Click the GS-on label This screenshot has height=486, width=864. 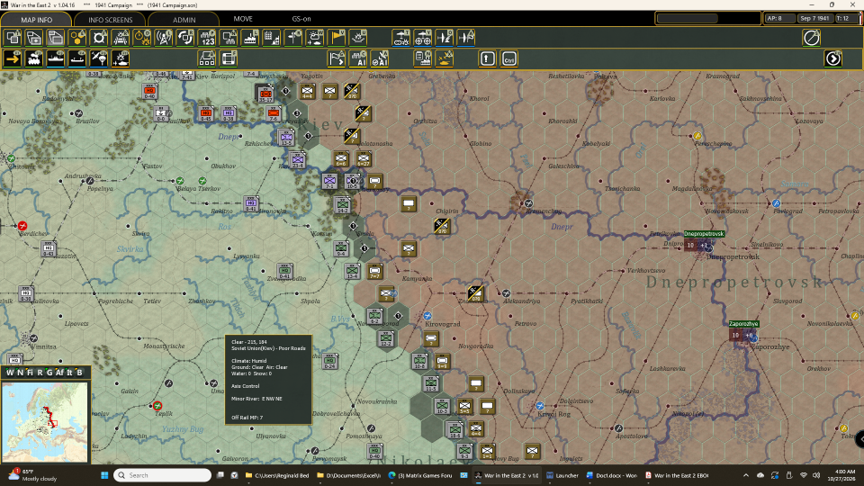coord(301,19)
